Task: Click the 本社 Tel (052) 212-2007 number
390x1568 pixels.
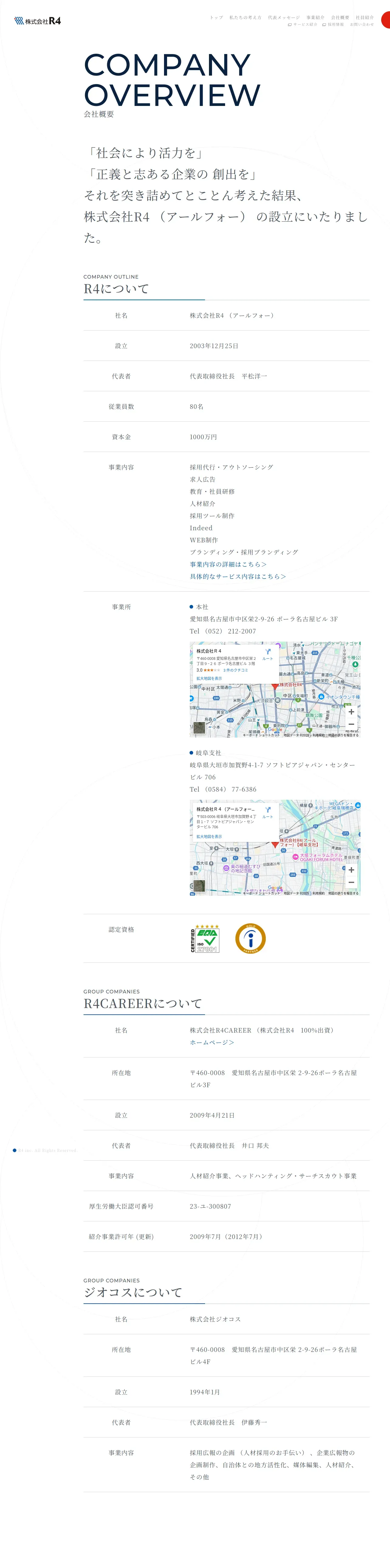Action: (223, 631)
